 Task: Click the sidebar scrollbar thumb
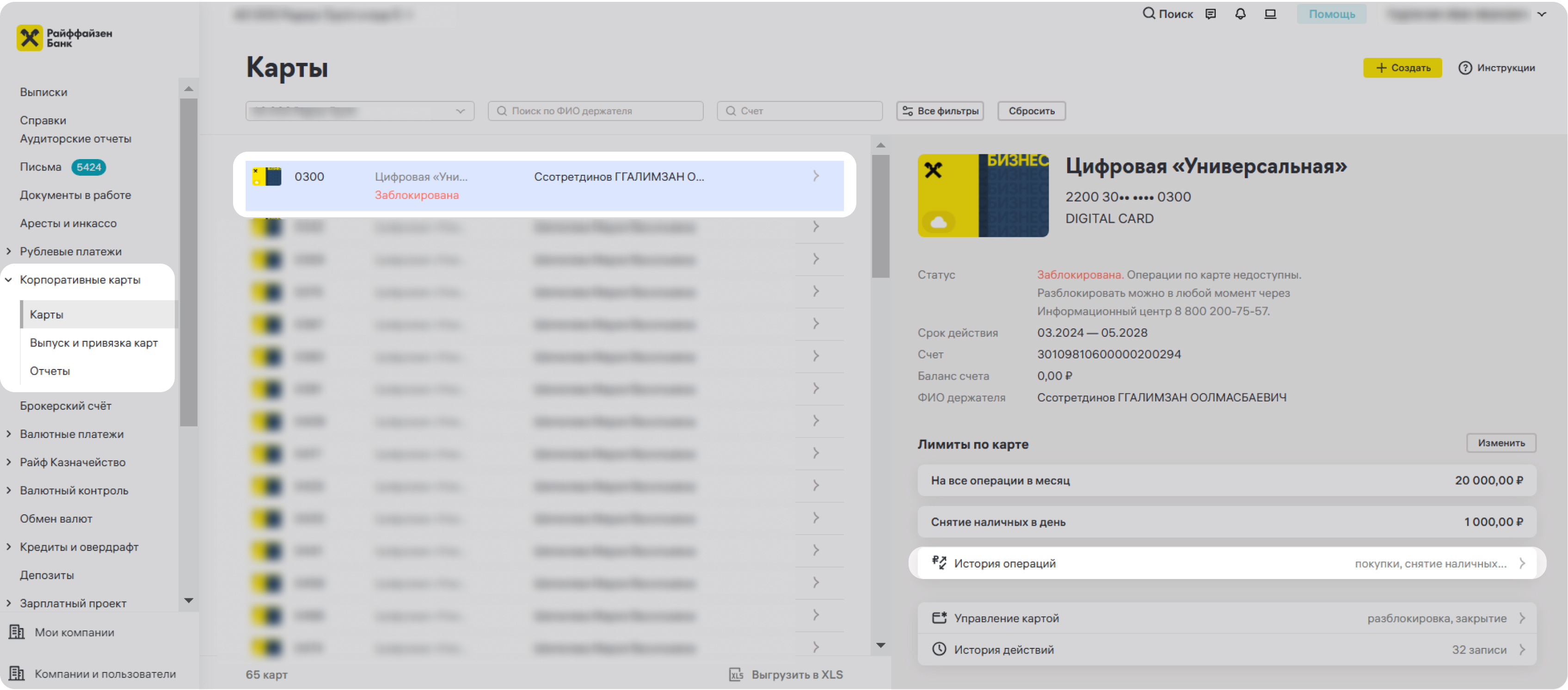tap(189, 262)
